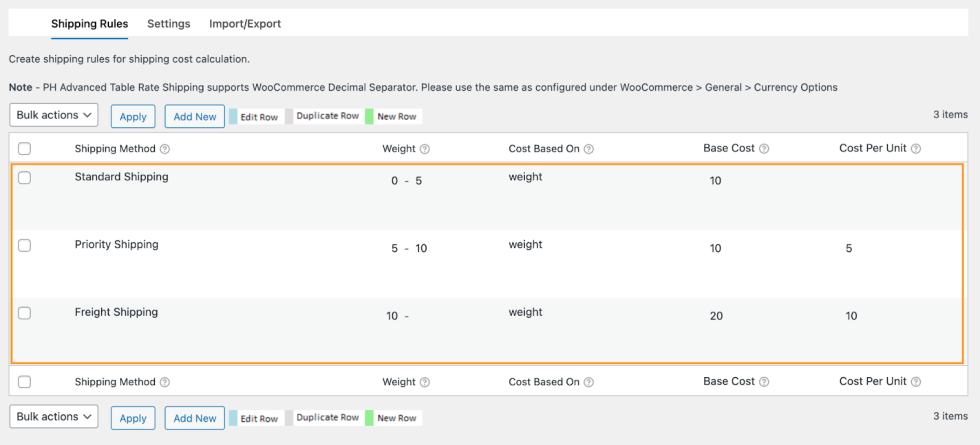
Task: Switch to the Settings tab
Action: point(168,23)
